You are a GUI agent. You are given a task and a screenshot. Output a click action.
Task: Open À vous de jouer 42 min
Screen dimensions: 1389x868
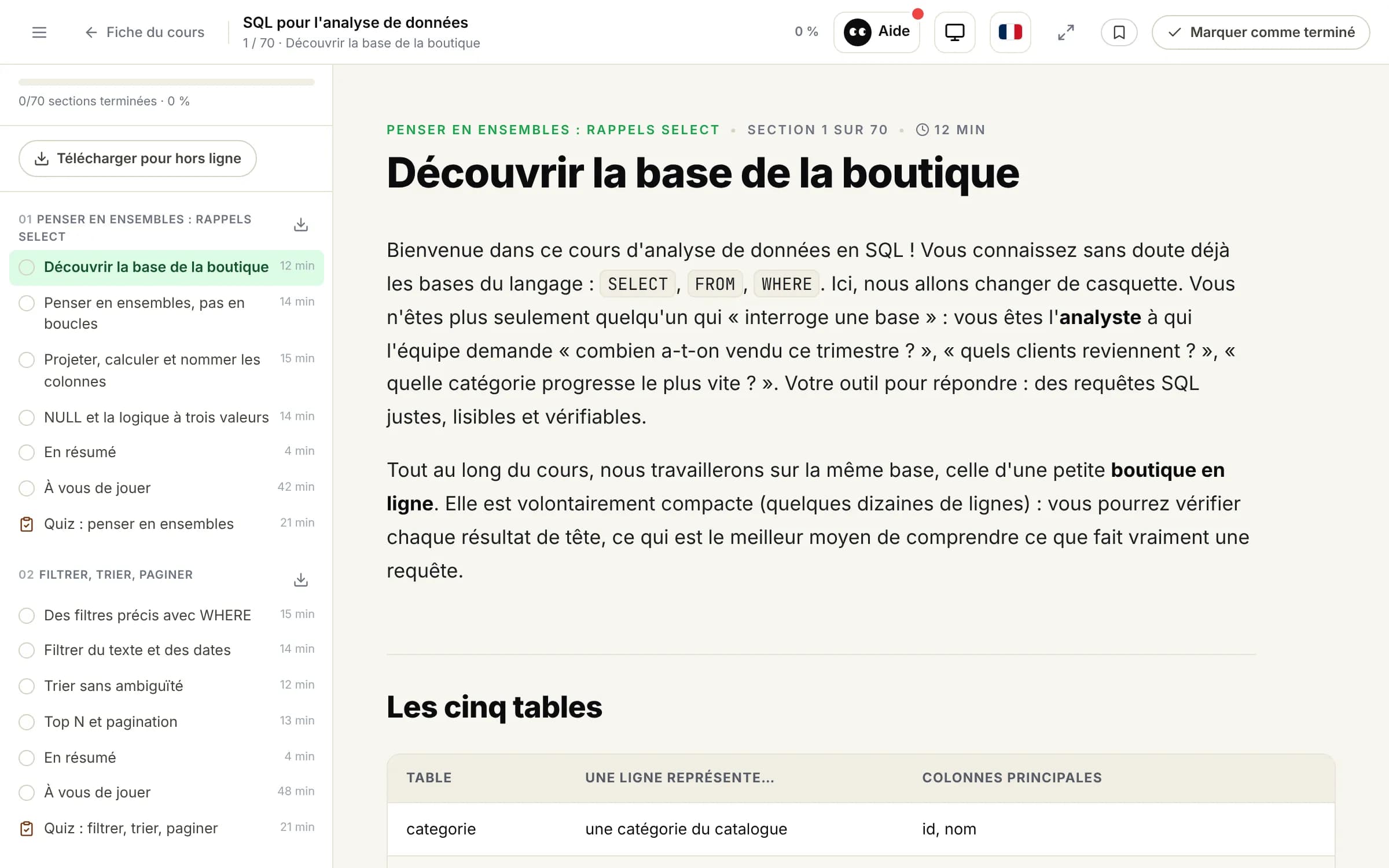pyautogui.click(x=167, y=488)
